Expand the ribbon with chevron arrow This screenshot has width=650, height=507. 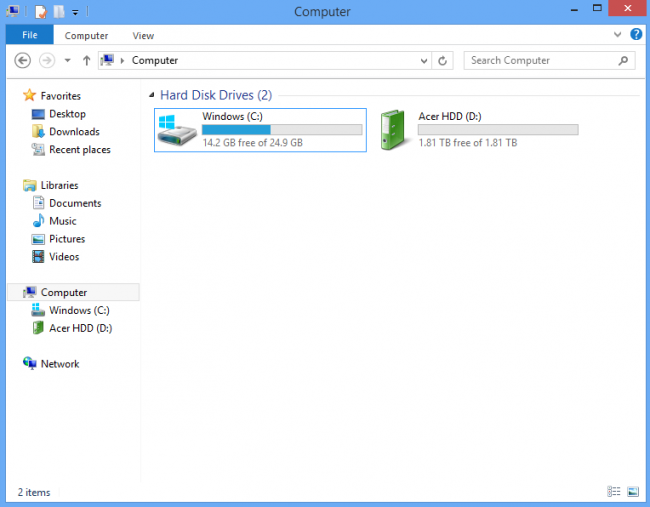pyautogui.click(x=617, y=34)
